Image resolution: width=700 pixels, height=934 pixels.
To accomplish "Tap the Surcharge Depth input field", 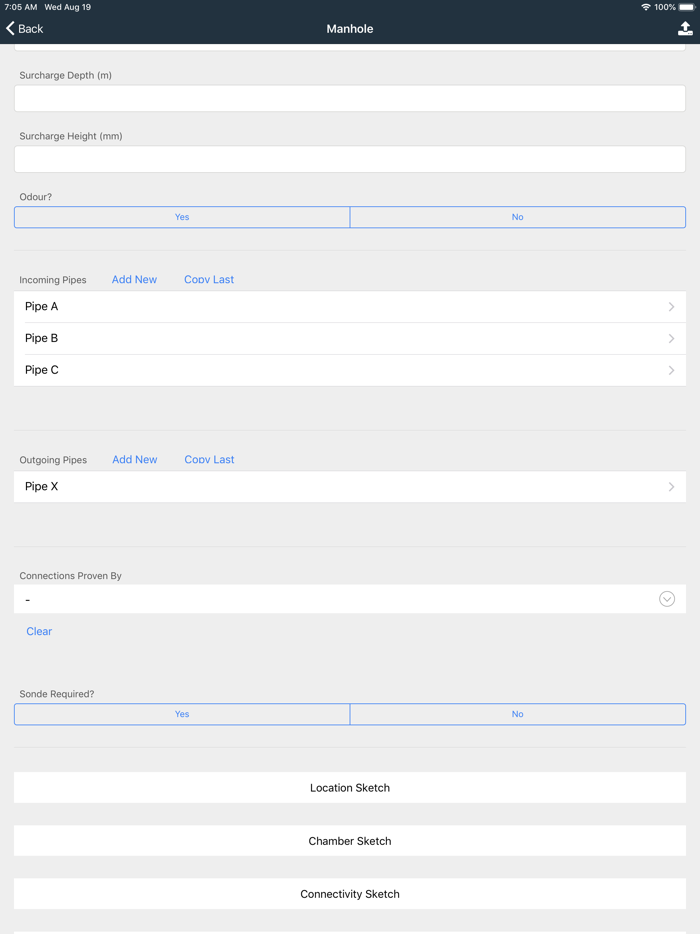I will click(x=350, y=98).
